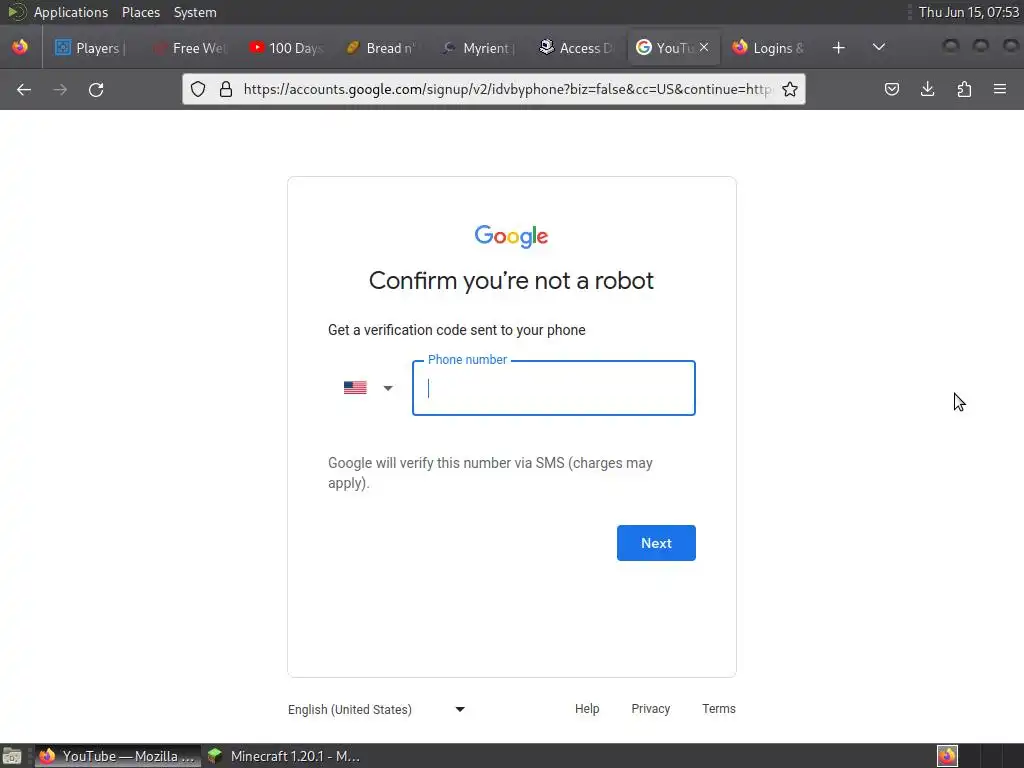
Task: Reload the current page
Action: 96,89
